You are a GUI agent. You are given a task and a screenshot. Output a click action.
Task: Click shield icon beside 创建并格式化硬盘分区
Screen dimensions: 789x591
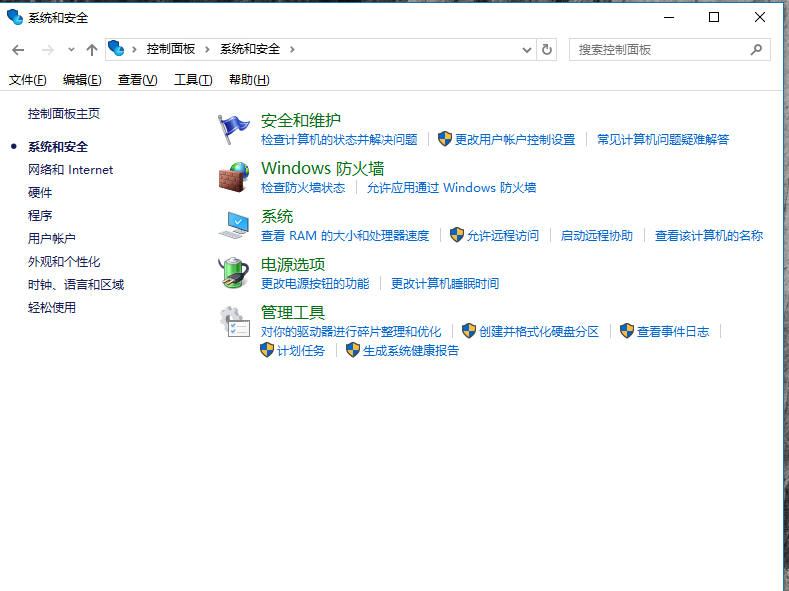coord(469,330)
